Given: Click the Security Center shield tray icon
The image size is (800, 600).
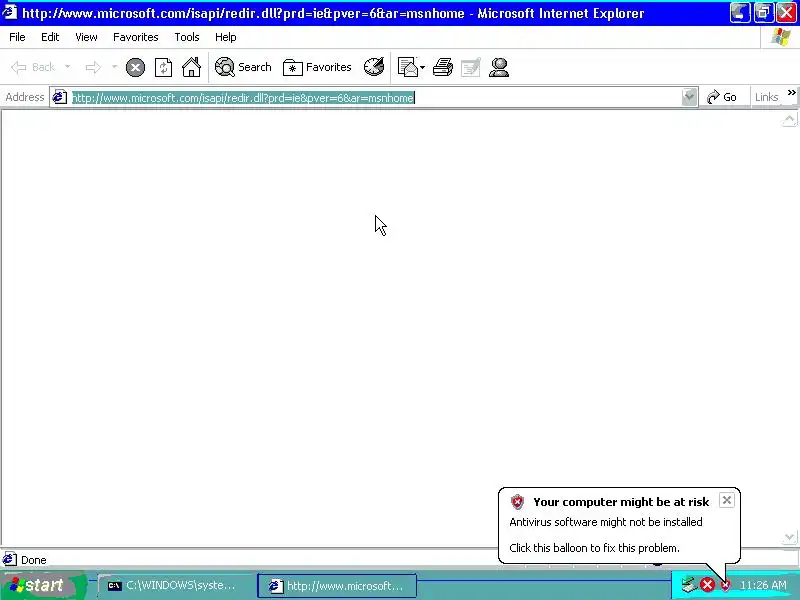Looking at the screenshot, I should pos(725,585).
